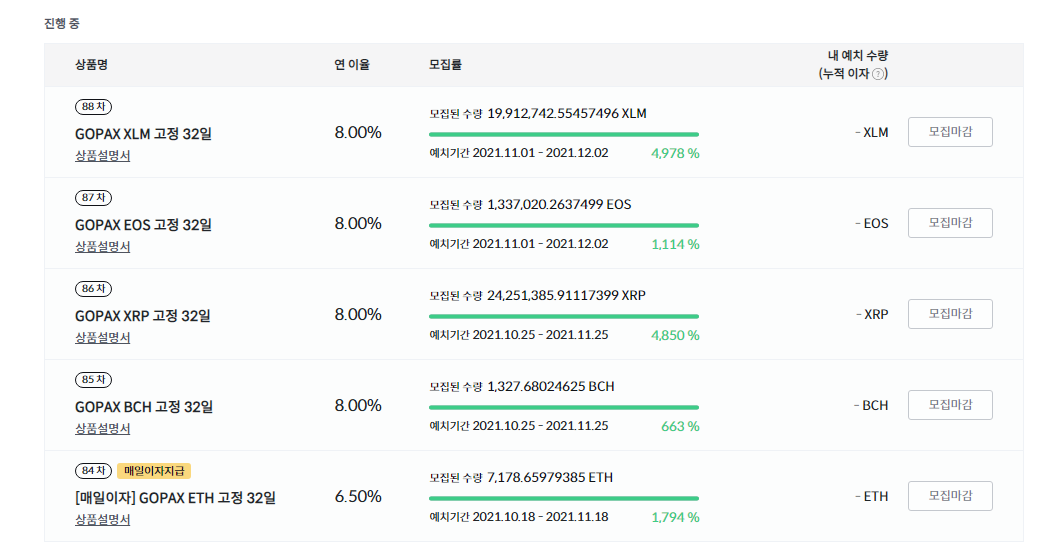The image size is (1064, 558).
Task: Click product name GOPAX XLM 고정 32일
Action: (x=143, y=134)
